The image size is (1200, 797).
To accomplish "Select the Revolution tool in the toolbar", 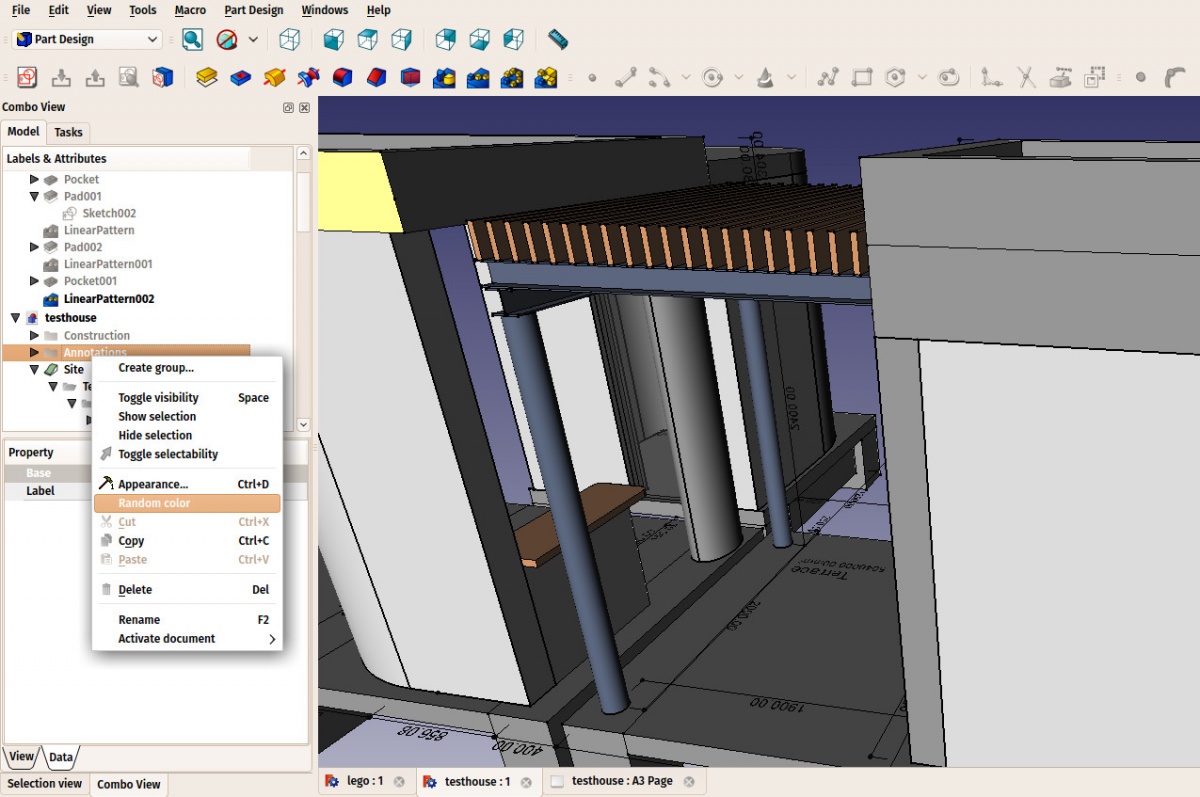I will tap(275, 77).
